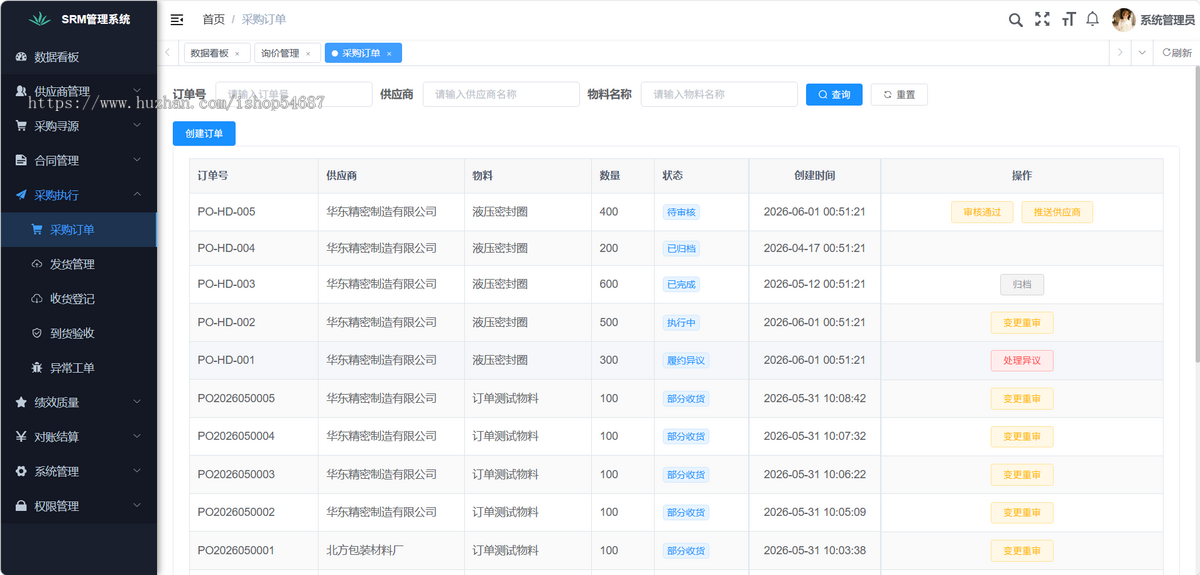Click the 履约异议 status tag

point(686,360)
